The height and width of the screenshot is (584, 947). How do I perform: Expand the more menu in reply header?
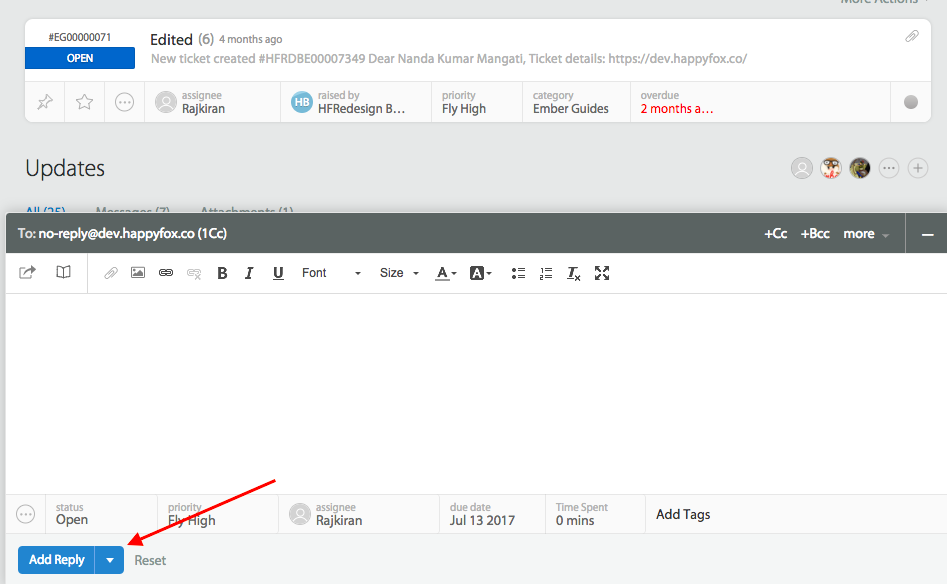[x=865, y=233]
